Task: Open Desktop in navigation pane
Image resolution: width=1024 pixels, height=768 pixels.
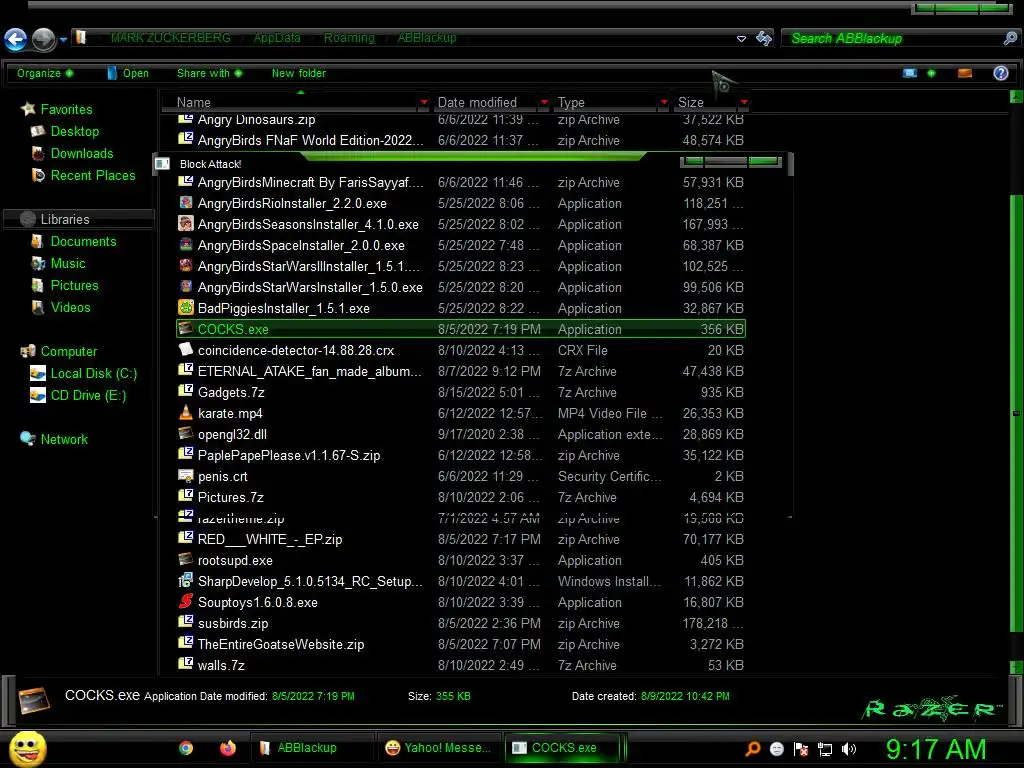Action: pos(65,131)
